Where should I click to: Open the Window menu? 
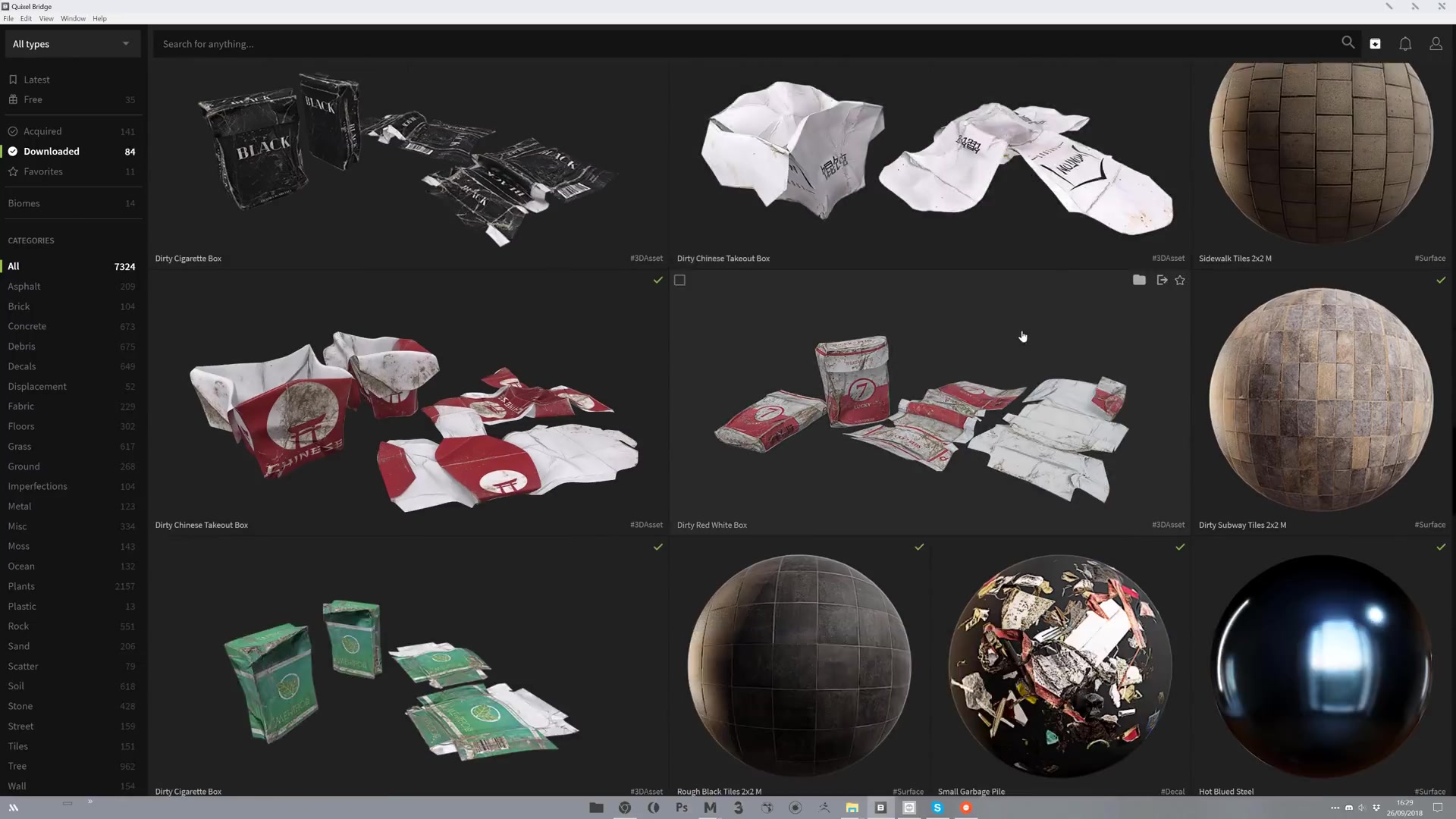[x=73, y=18]
